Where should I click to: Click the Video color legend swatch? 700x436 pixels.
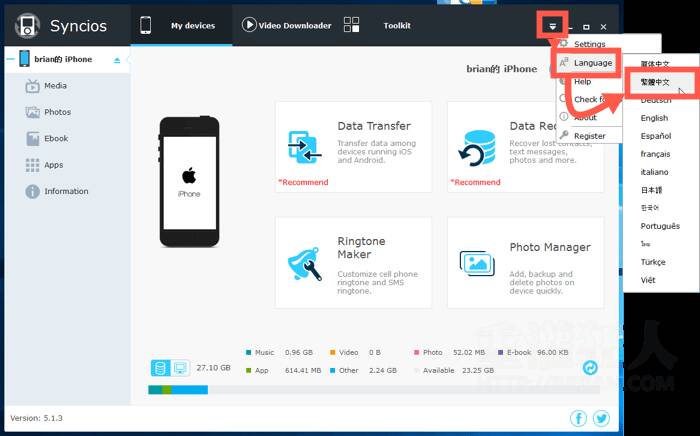pyautogui.click(x=332, y=353)
